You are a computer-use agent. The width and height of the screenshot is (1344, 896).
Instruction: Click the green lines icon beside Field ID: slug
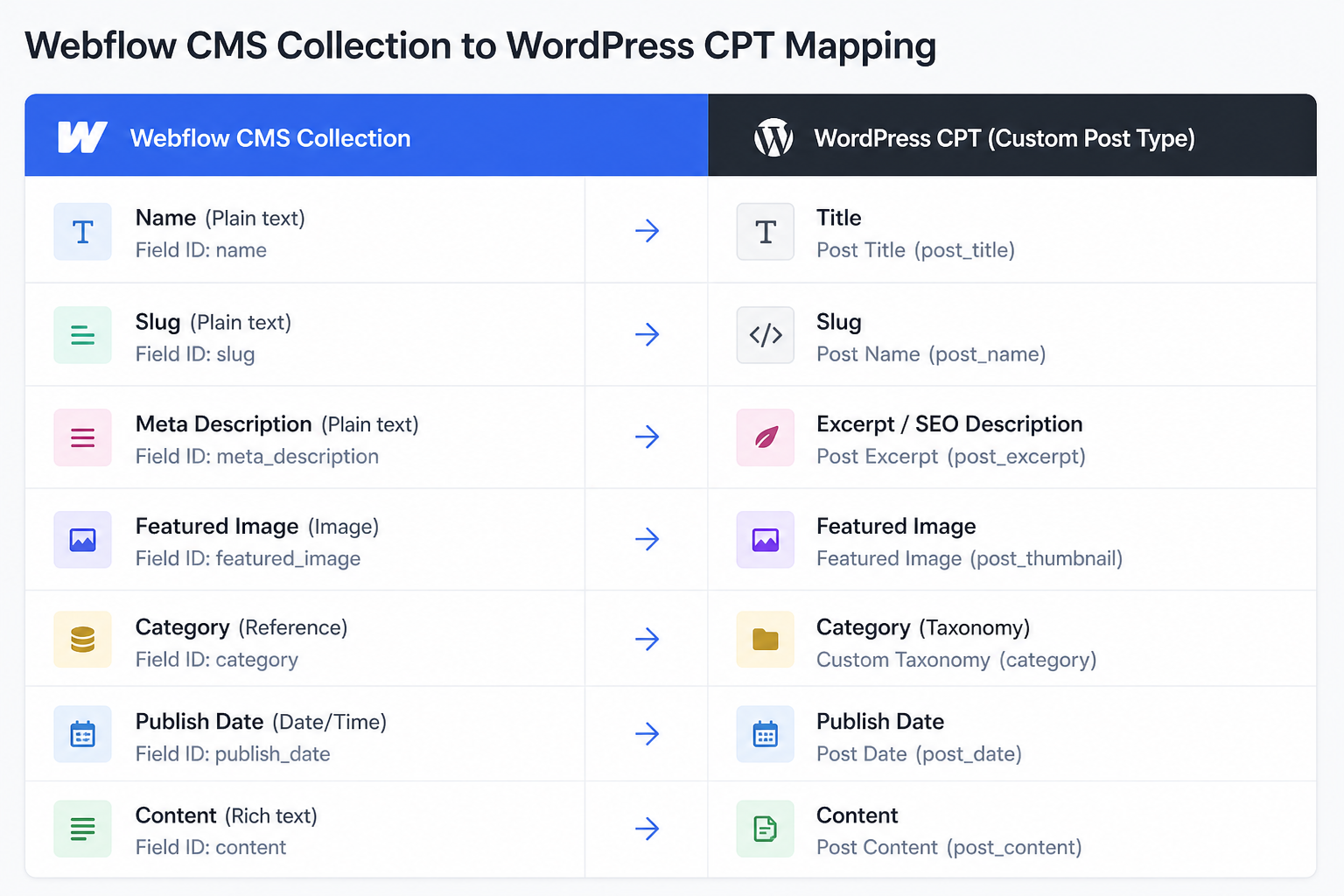(82, 335)
